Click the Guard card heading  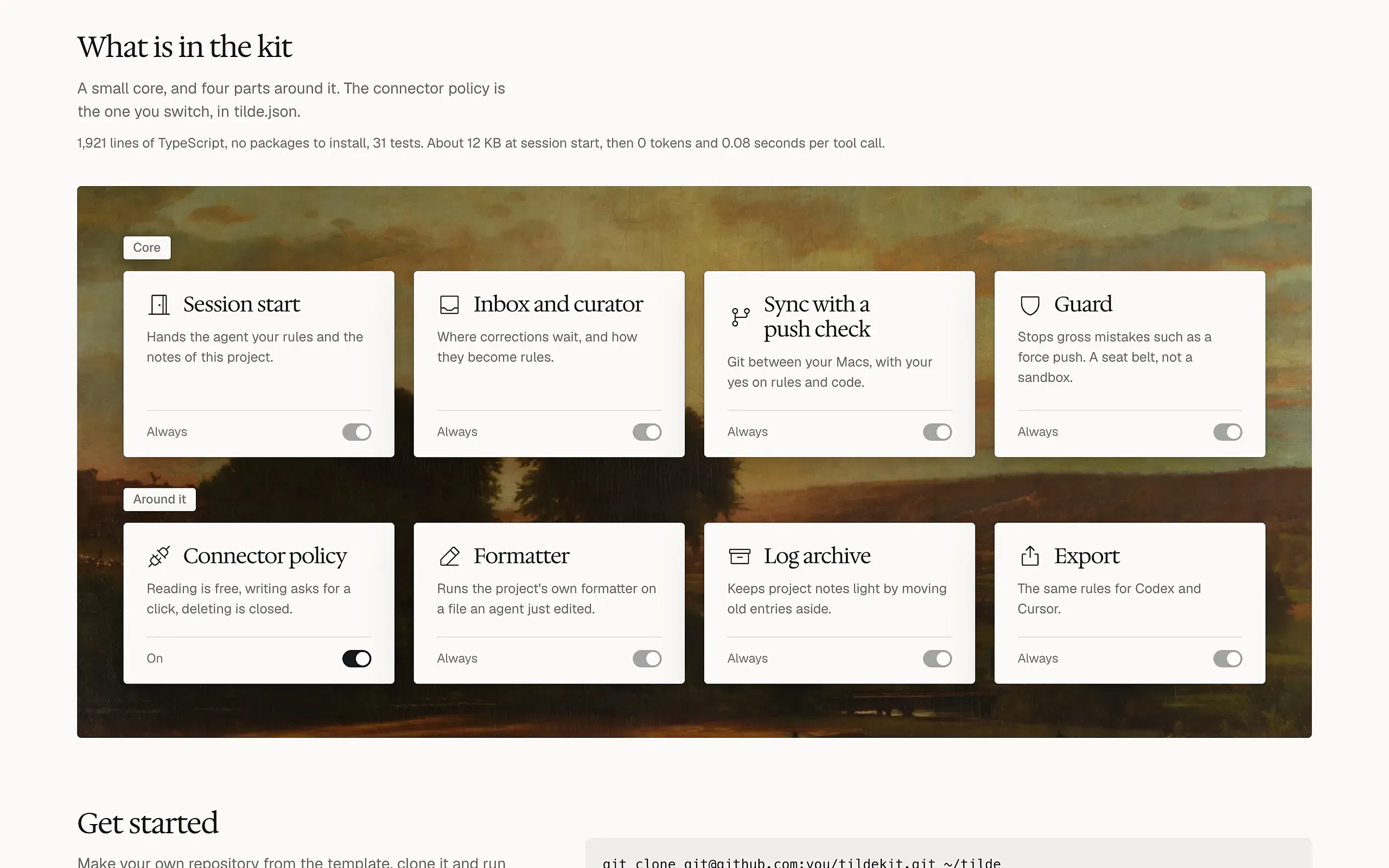click(x=1083, y=304)
